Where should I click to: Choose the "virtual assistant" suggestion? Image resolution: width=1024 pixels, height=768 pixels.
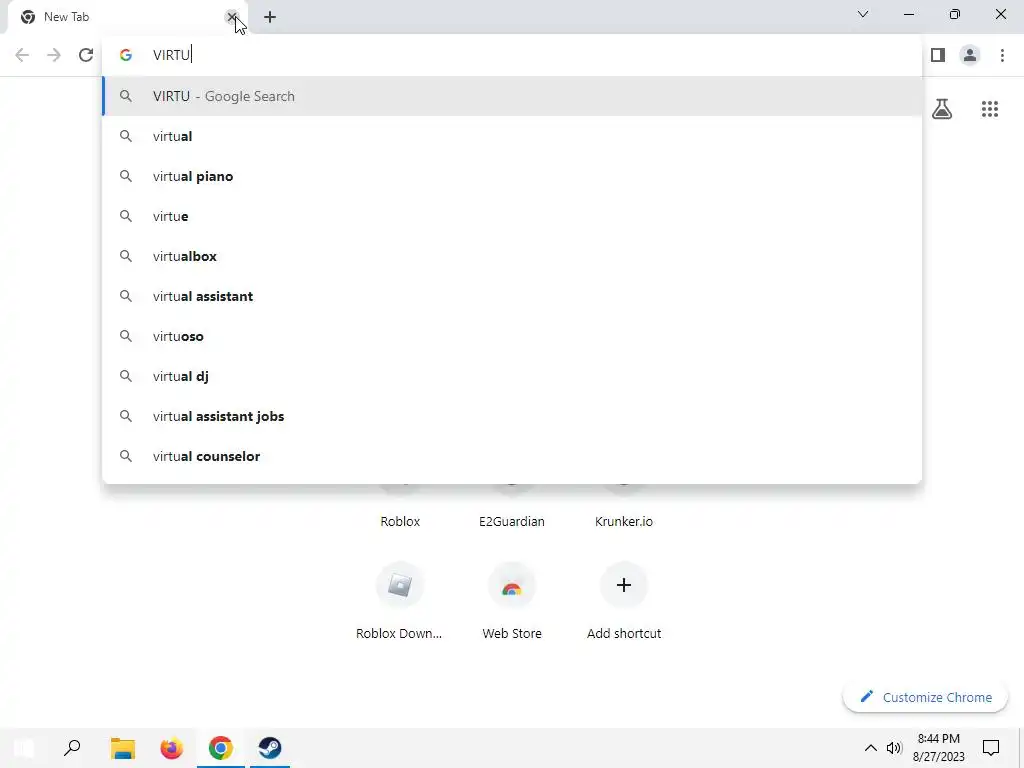pos(512,296)
